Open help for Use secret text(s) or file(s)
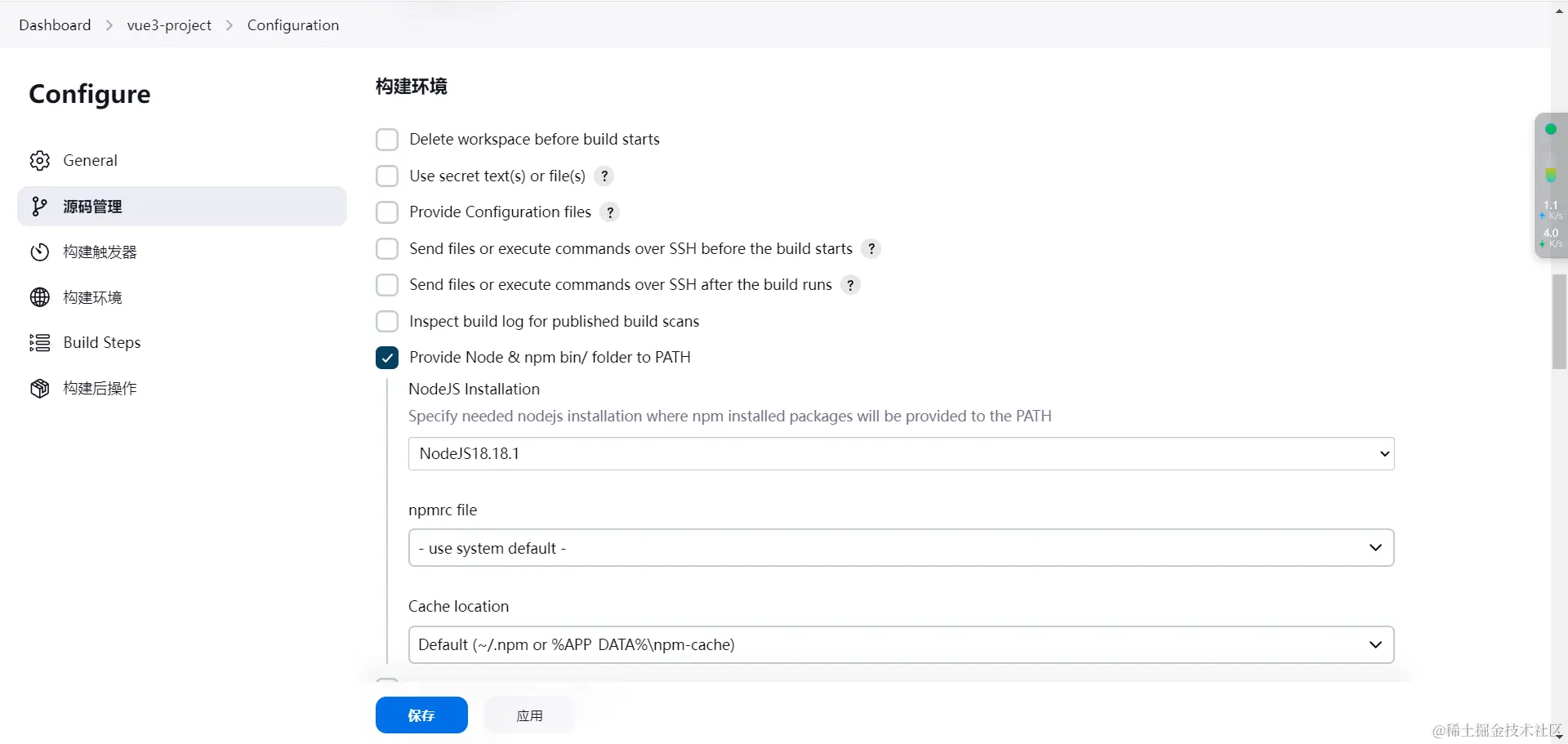The height and width of the screenshot is (744, 1568). 604,176
